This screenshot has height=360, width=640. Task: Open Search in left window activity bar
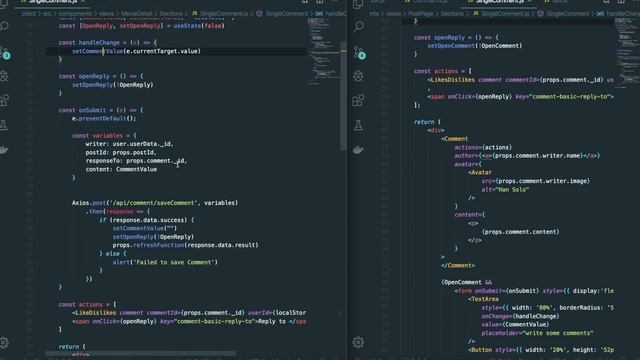click(x=4, y=27)
